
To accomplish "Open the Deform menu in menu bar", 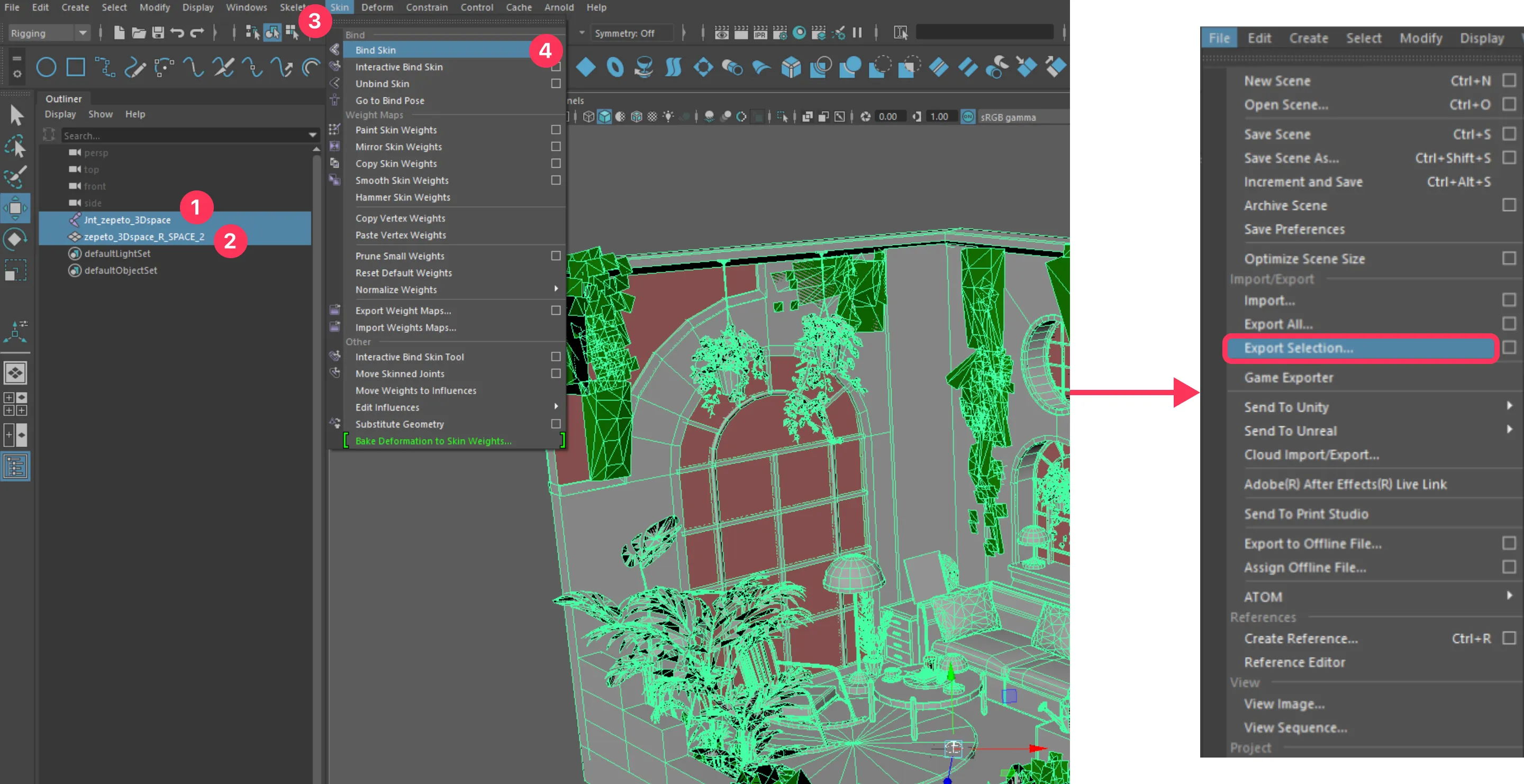I will point(377,7).
